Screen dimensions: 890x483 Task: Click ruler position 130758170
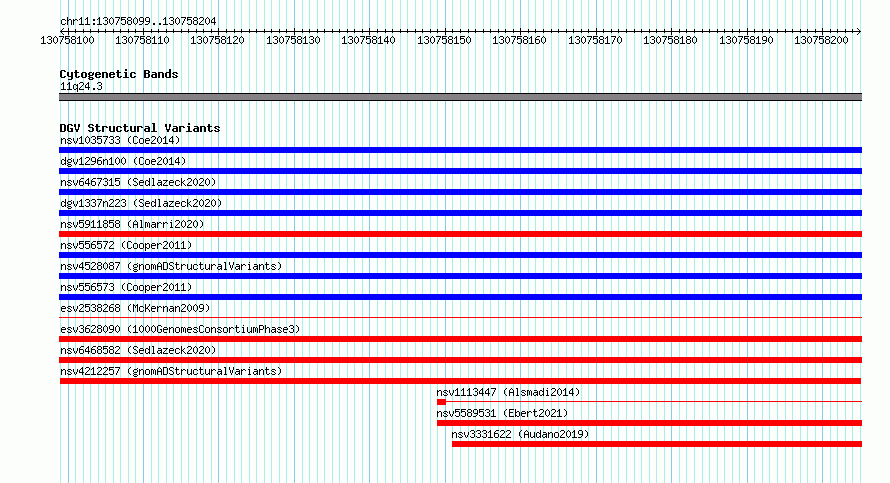point(595,40)
